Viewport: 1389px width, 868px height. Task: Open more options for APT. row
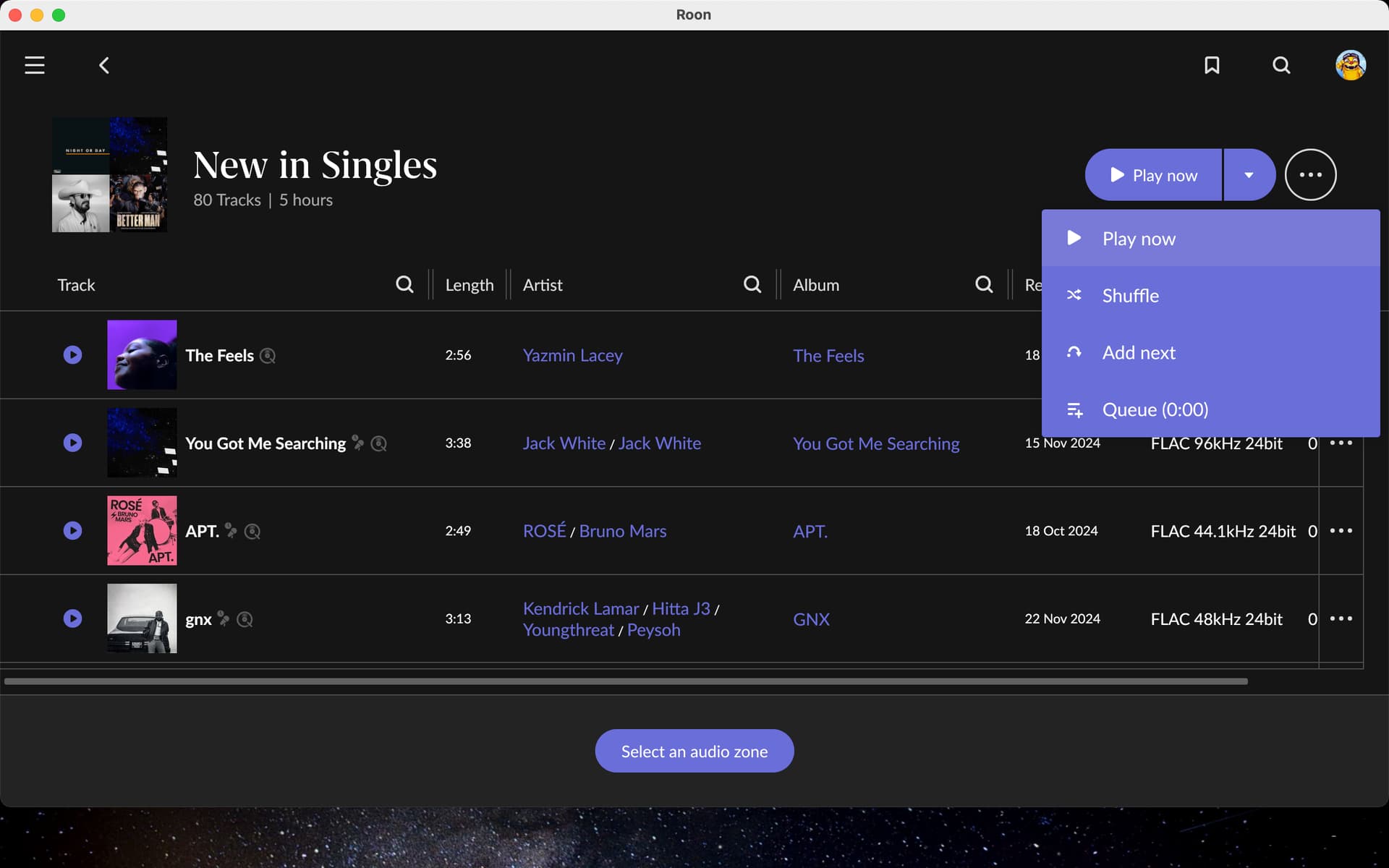(1341, 530)
